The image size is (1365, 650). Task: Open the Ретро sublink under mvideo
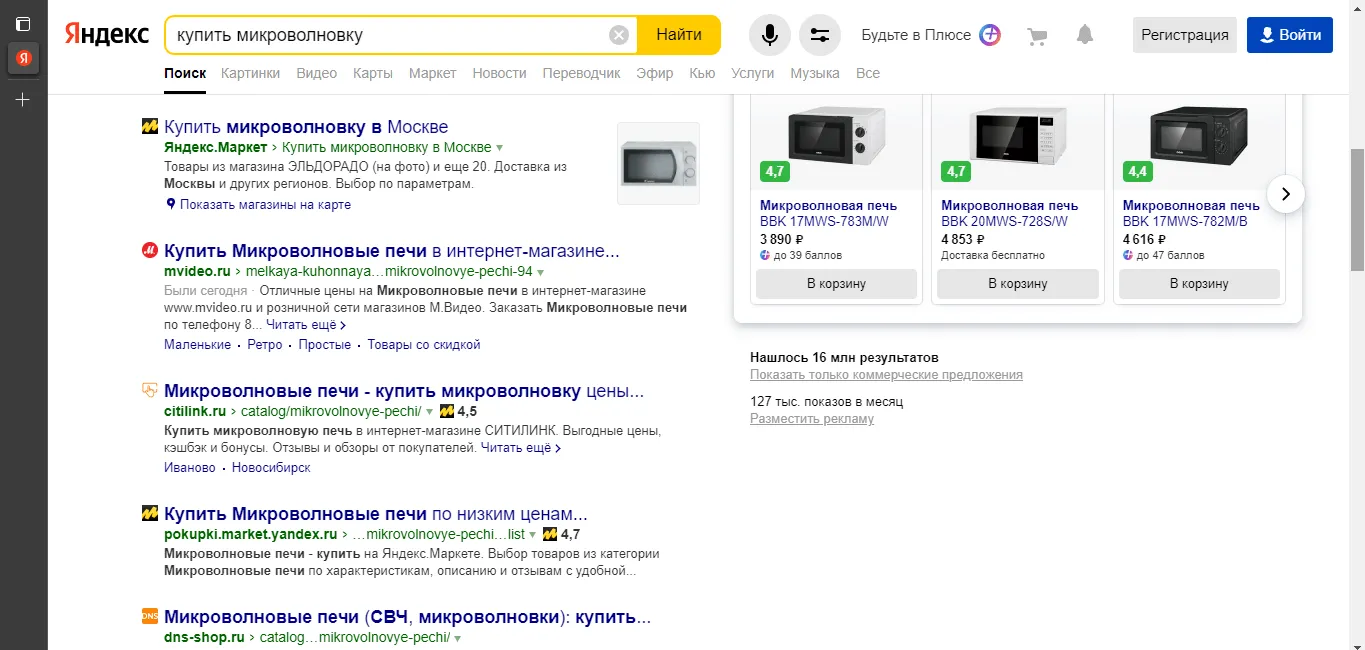coord(265,345)
